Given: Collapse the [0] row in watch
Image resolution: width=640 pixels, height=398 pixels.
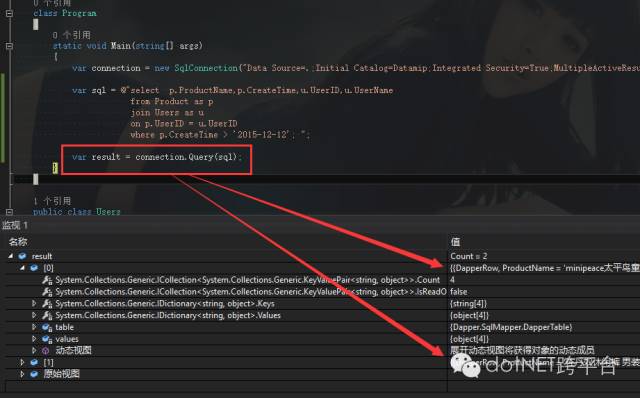Looking at the screenshot, I should click(x=22, y=268).
